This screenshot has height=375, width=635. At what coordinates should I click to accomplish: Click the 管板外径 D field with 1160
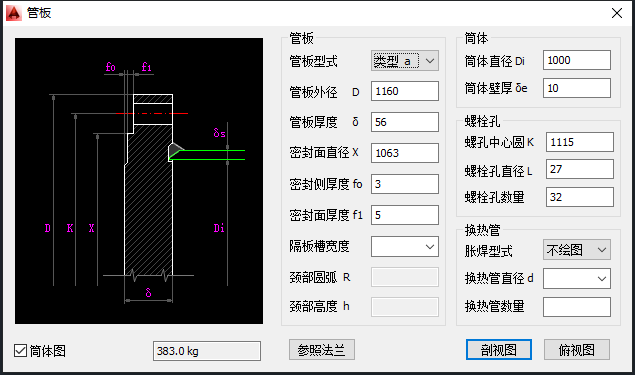pyautogui.click(x=405, y=91)
